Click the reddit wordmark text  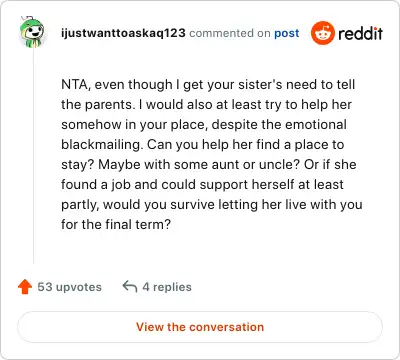point(360,33)
